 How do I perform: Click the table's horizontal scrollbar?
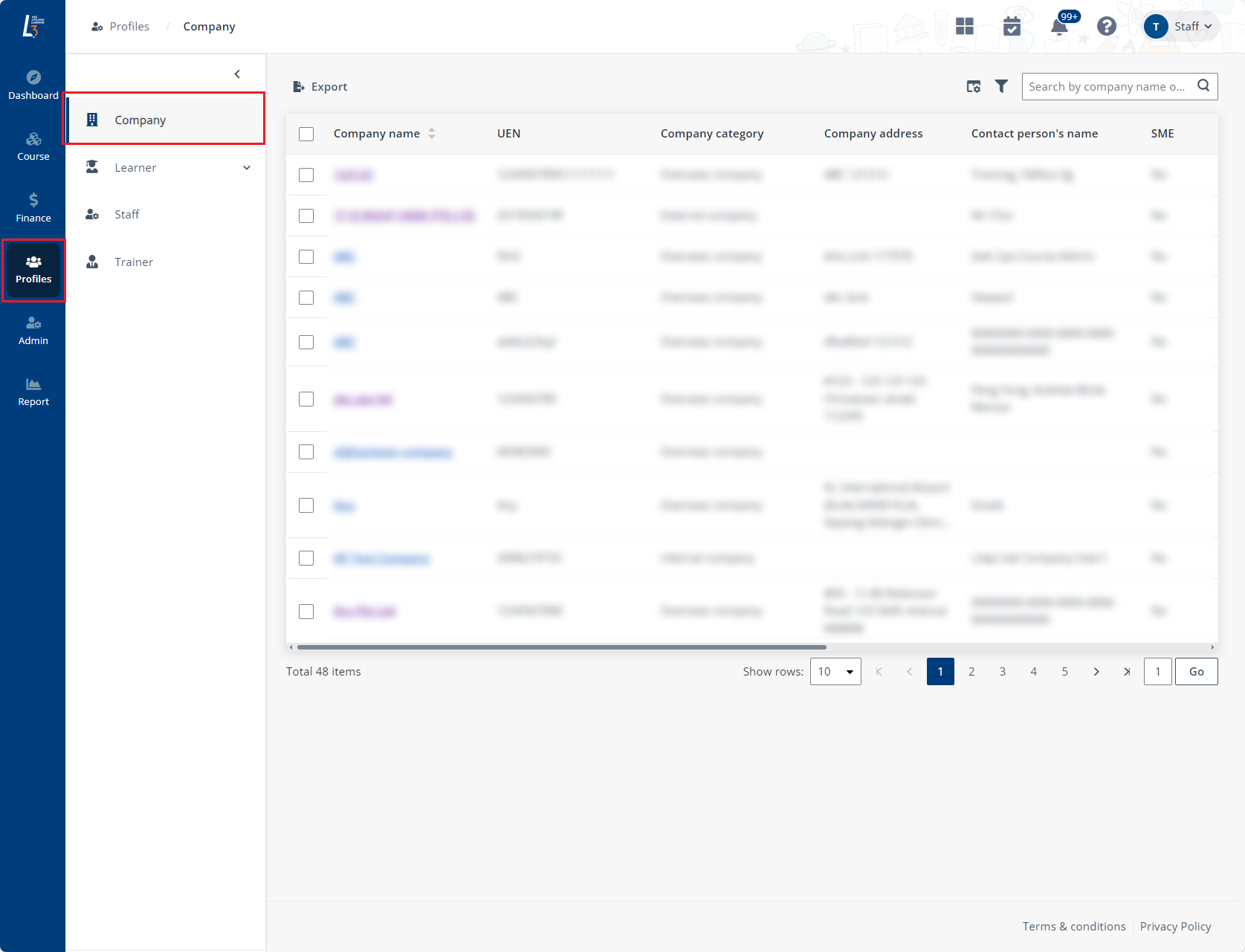[x=561, y=647]
